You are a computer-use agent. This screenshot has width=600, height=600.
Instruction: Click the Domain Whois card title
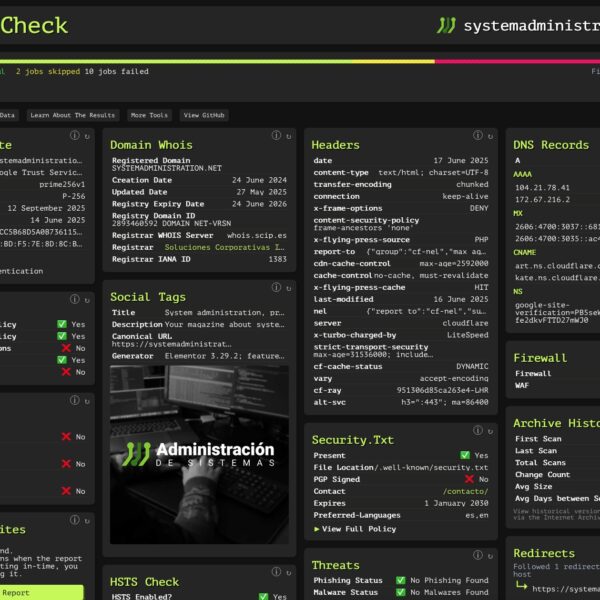click(x=151, y=145)
